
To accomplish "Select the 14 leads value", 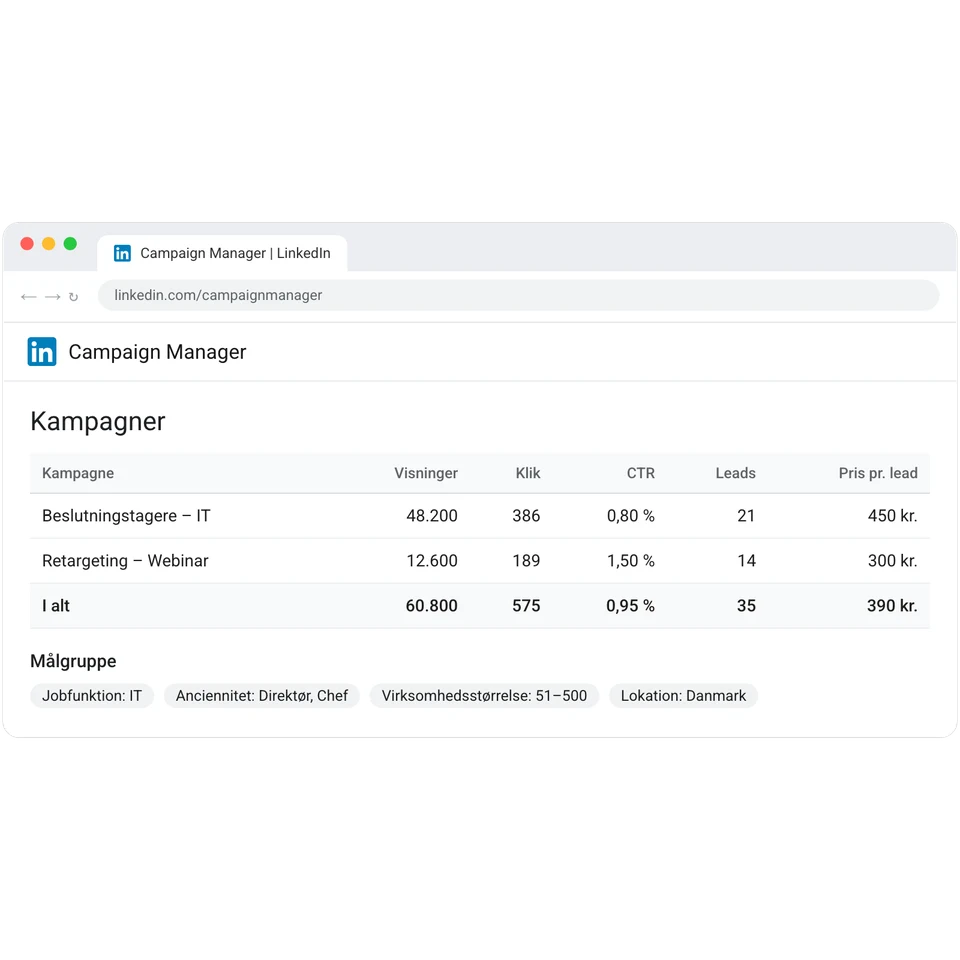I will 746,561.
